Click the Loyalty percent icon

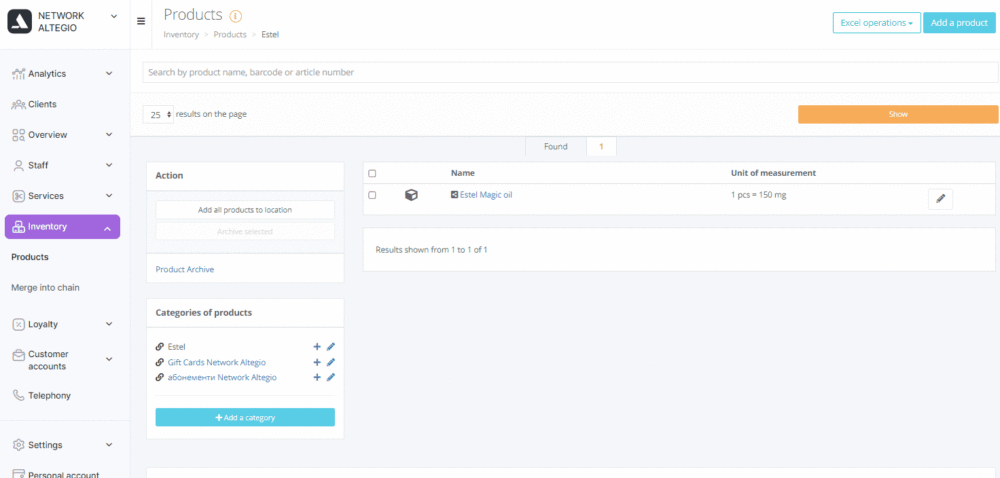(x=18, y=324)
